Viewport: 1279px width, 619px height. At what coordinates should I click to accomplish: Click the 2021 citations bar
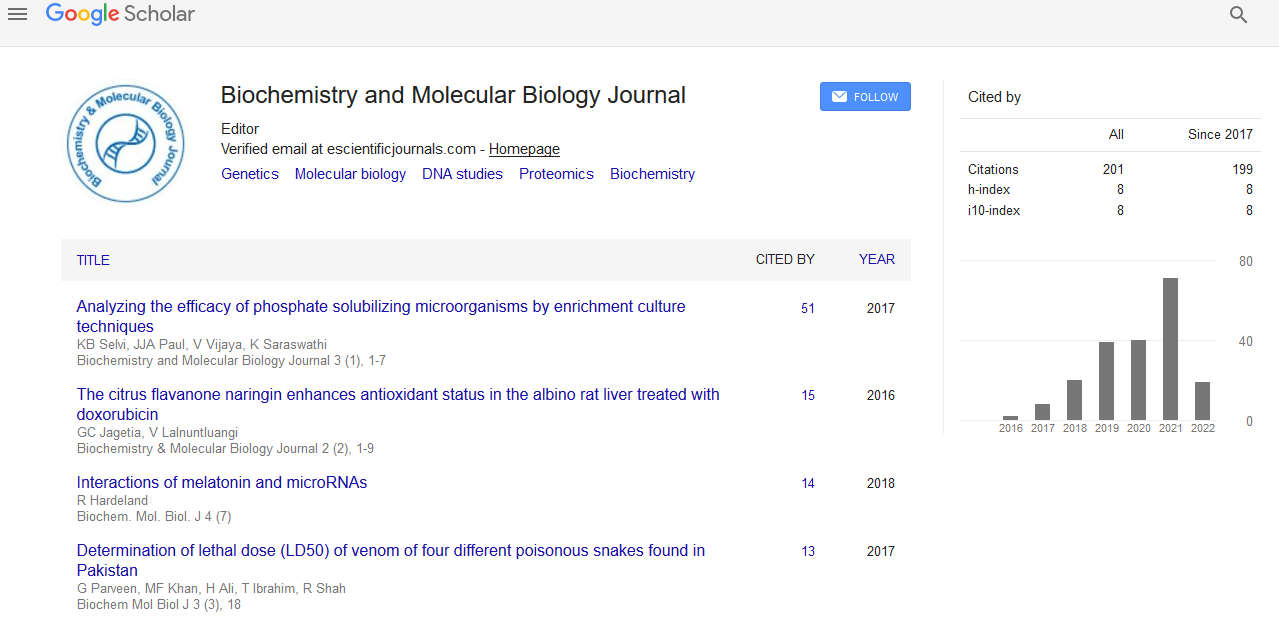click(1170, 349)
